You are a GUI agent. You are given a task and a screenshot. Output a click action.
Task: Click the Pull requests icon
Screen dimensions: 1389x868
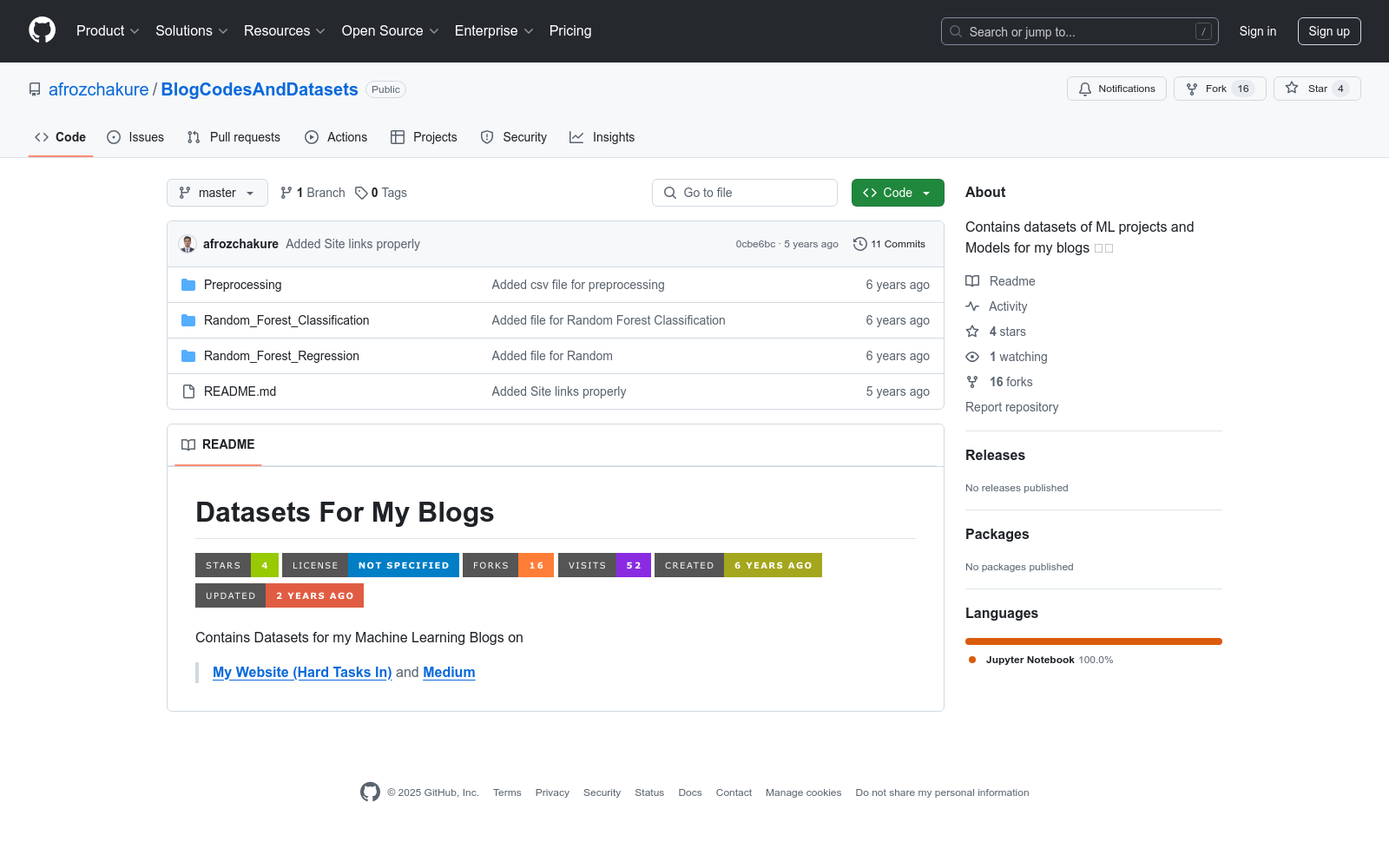(x=194, y=137)
